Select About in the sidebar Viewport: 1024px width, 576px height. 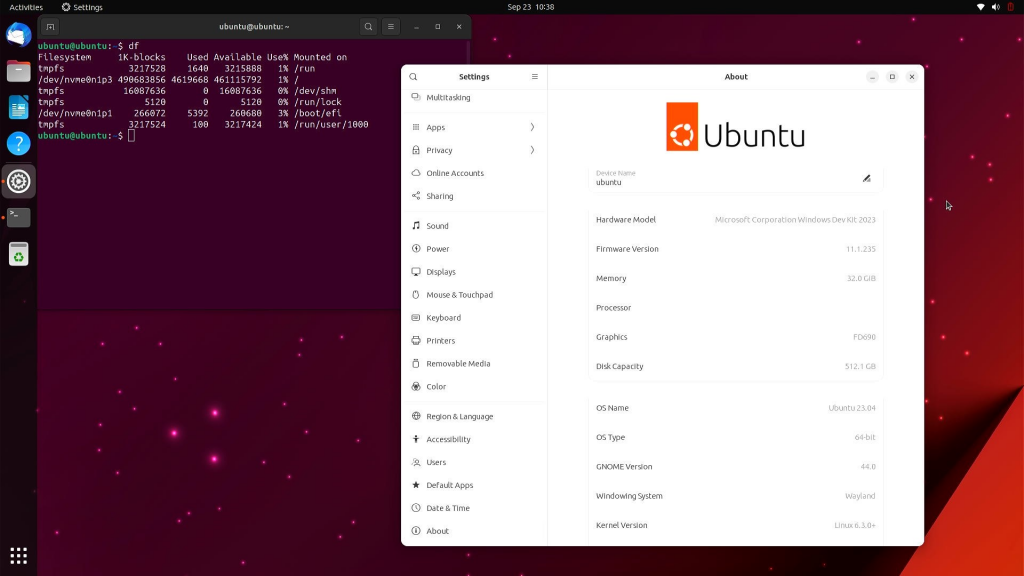point(474,531)
